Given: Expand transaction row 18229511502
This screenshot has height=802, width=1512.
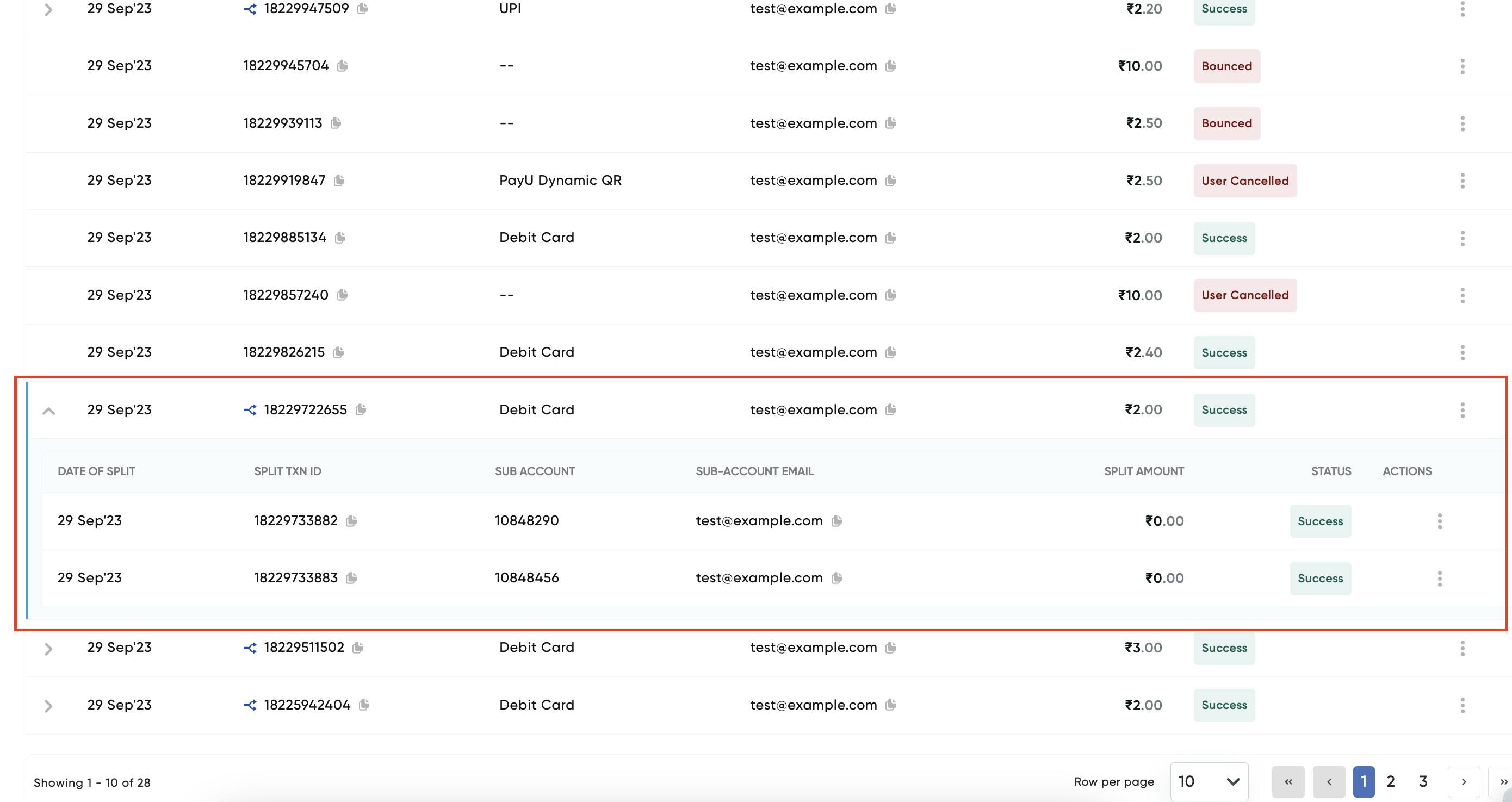Looking at the screenshot, I should 49,649.
